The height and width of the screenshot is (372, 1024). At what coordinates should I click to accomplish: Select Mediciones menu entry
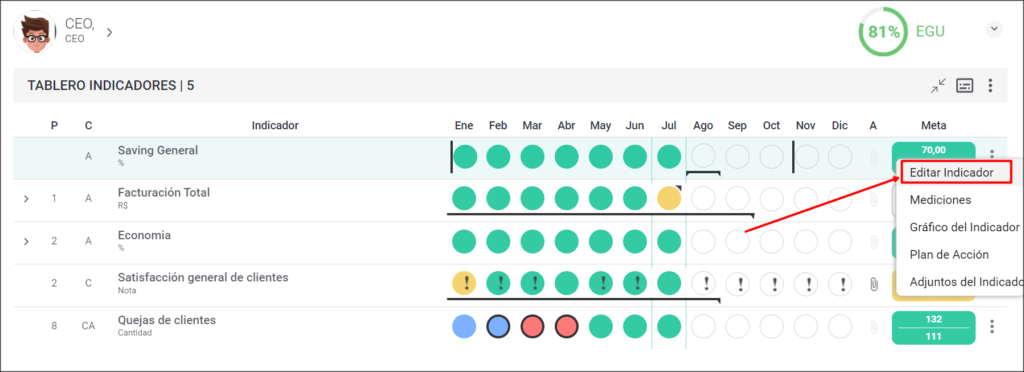[940, 200]
